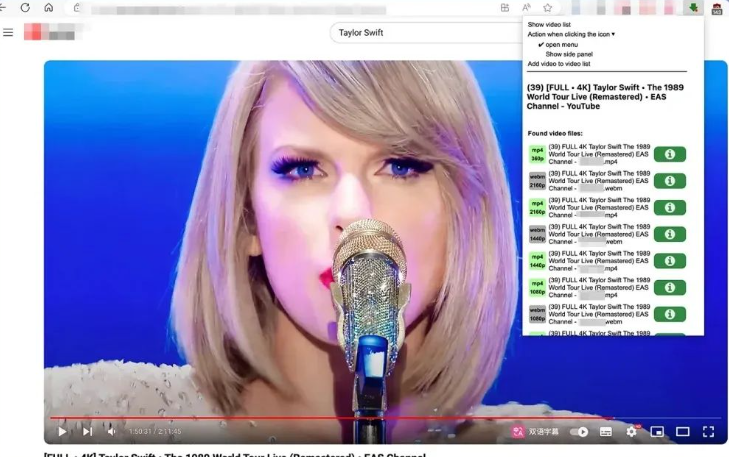Click the Taylor Swift search field
This screenshot has width=729, height=457.
pos(425,33)
